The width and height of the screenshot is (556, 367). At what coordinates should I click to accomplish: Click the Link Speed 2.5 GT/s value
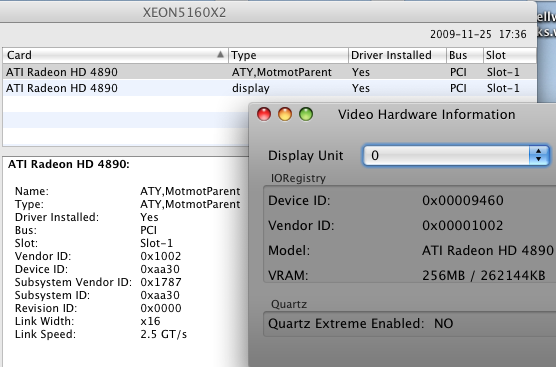[x=163, y=334]
